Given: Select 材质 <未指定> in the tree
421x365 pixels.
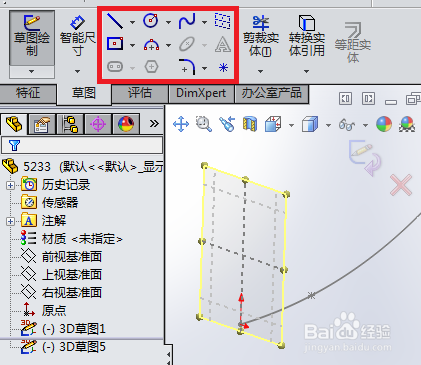Looking at the screenshot, I should tap(71, 239).
